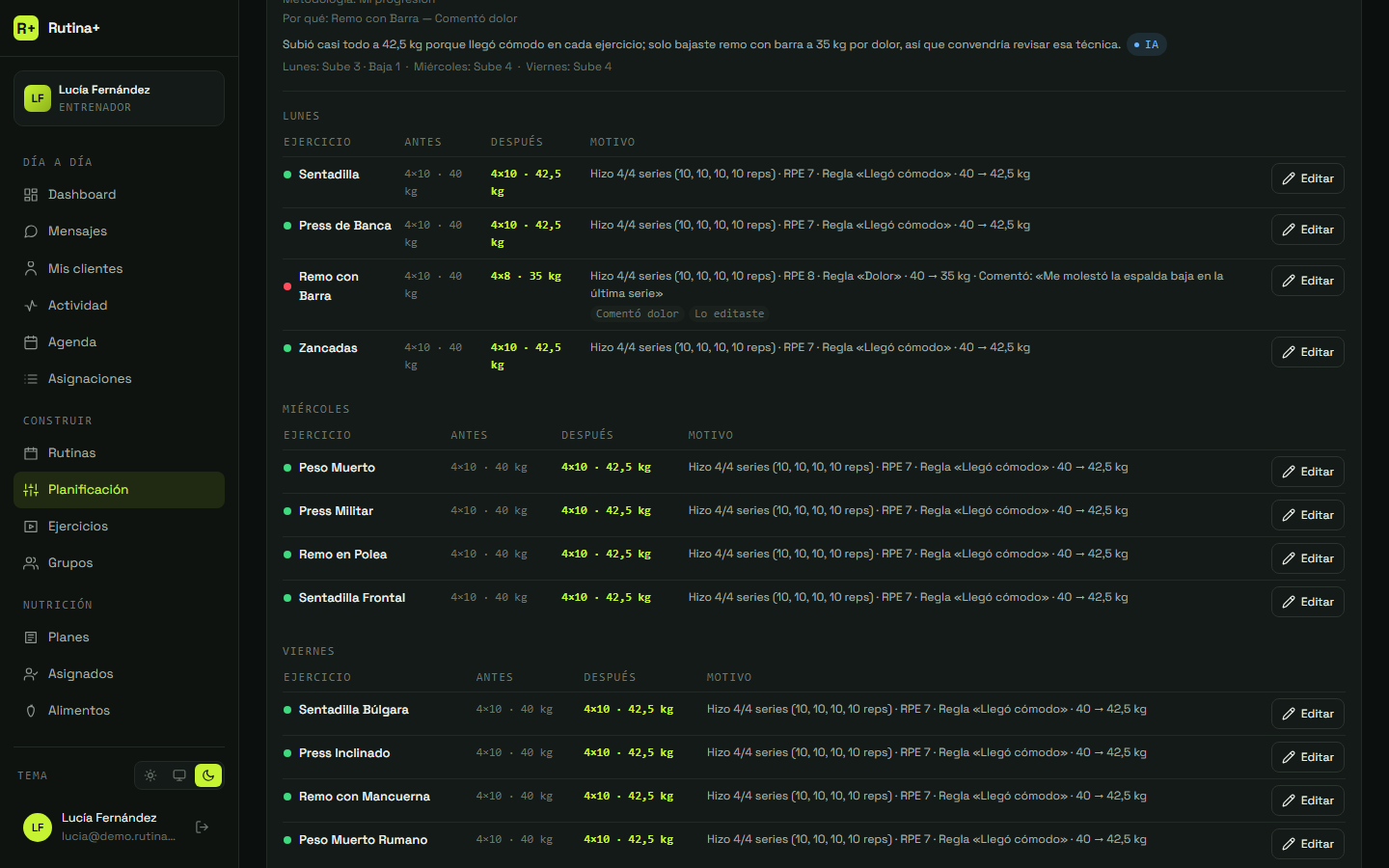Edit the Remo con Mancuerna row
The width and height of the screenshot is (1389, 868).
[1307, 800]
